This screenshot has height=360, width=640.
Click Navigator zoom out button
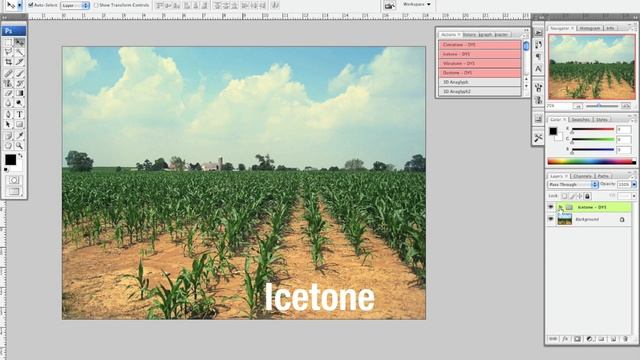pos(578,106)
